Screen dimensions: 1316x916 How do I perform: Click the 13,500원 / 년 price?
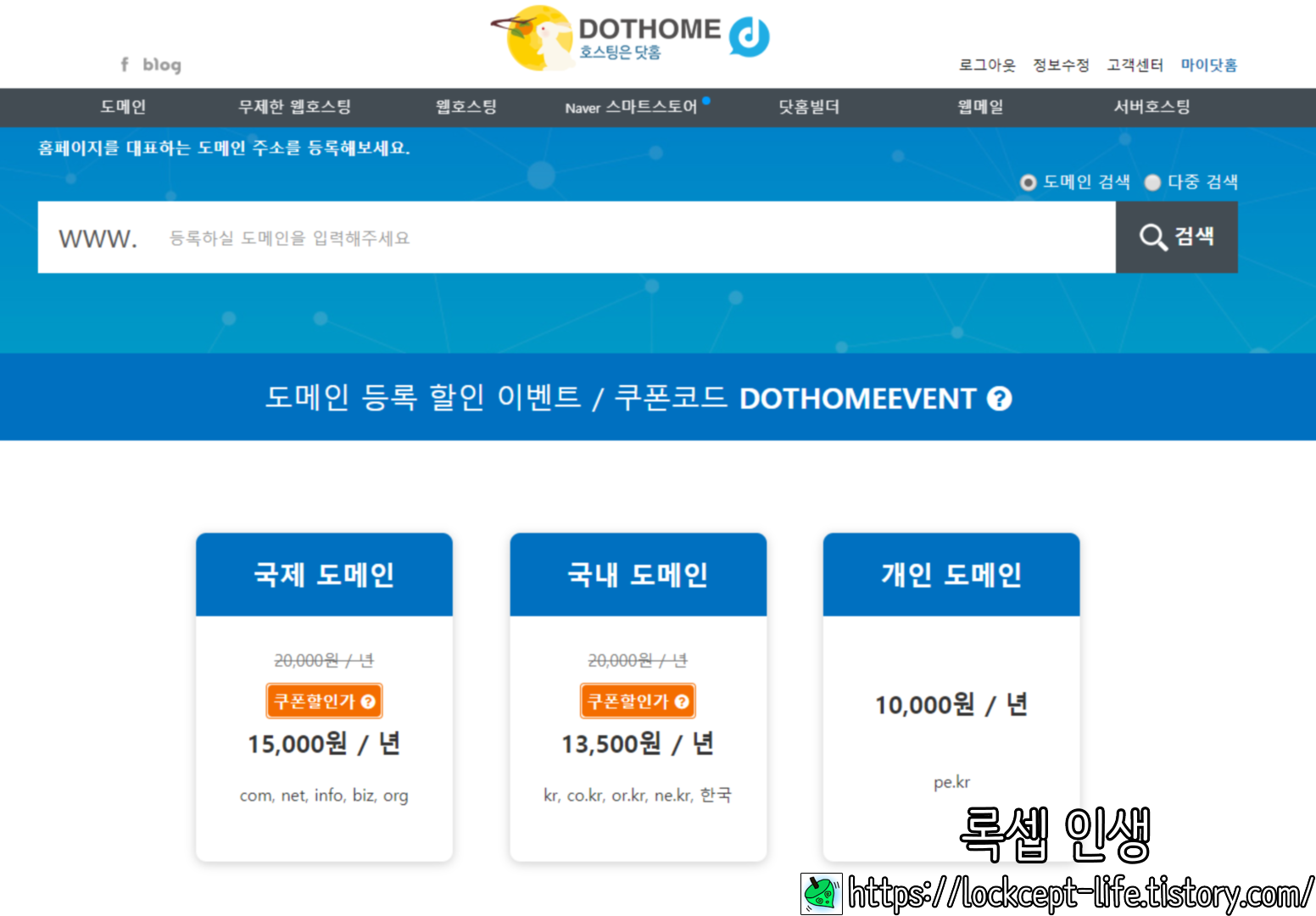(x=638, y=744)
